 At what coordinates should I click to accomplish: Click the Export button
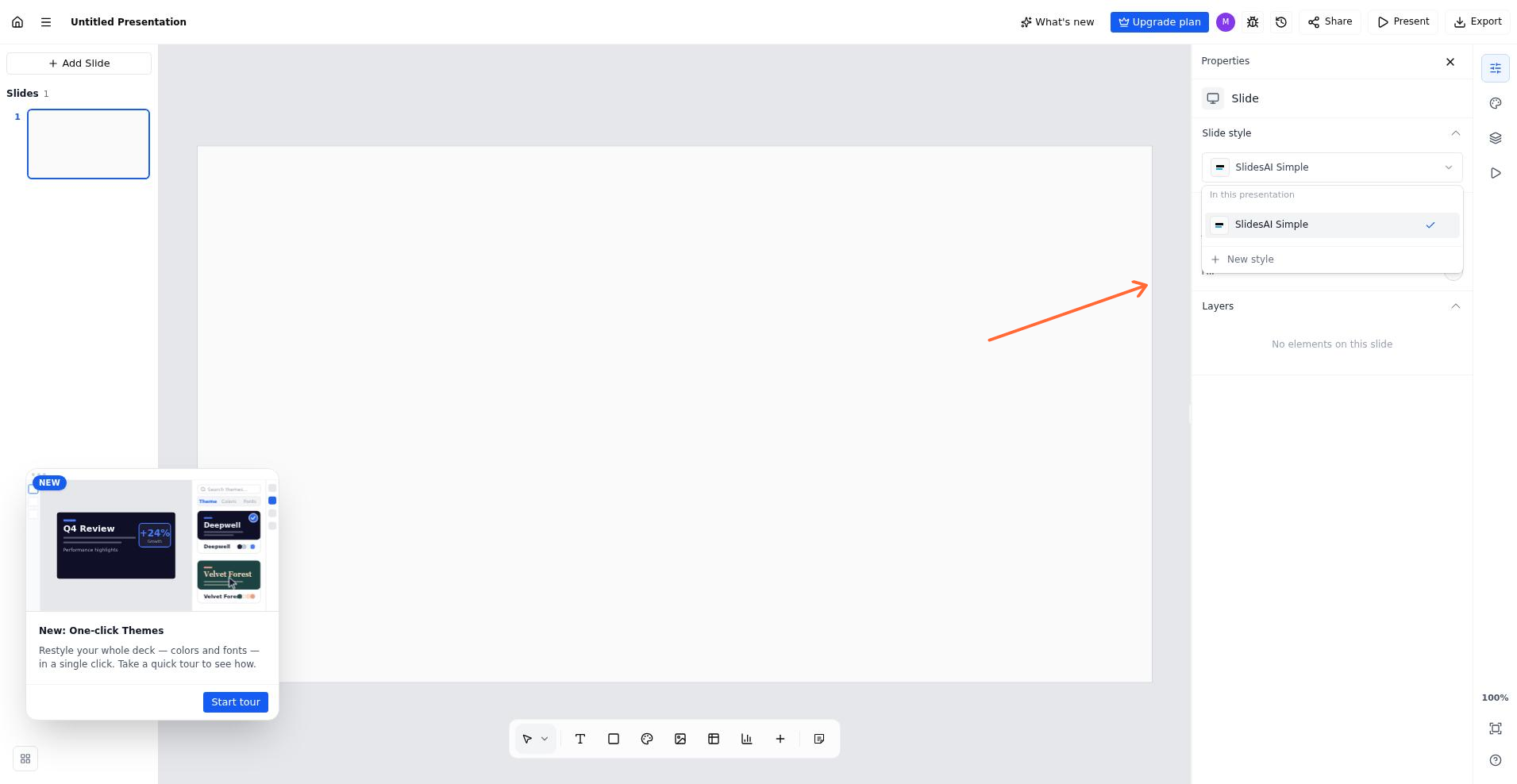pos(1478,22)
